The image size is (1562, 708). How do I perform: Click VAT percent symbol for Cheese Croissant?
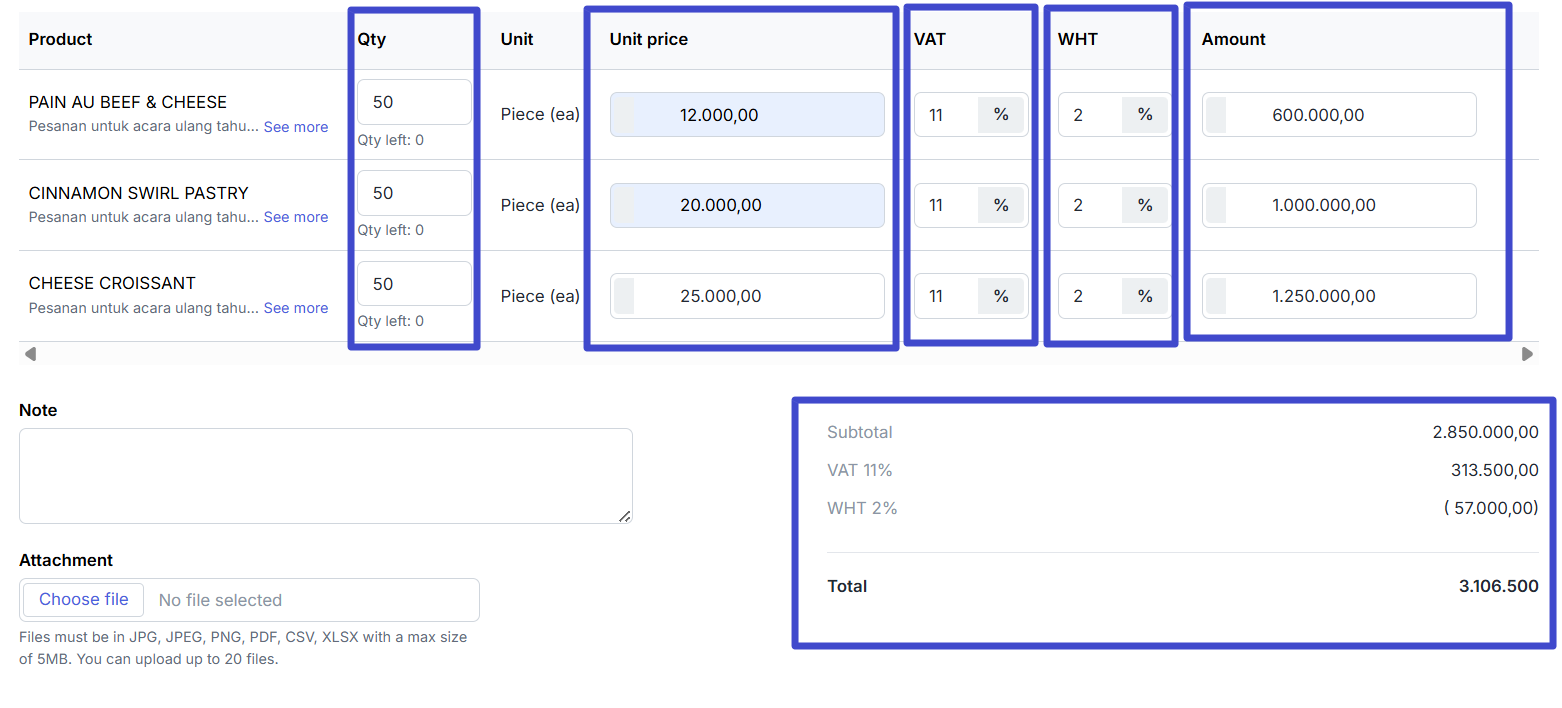pyautogui.click(x=1001, y=296)
